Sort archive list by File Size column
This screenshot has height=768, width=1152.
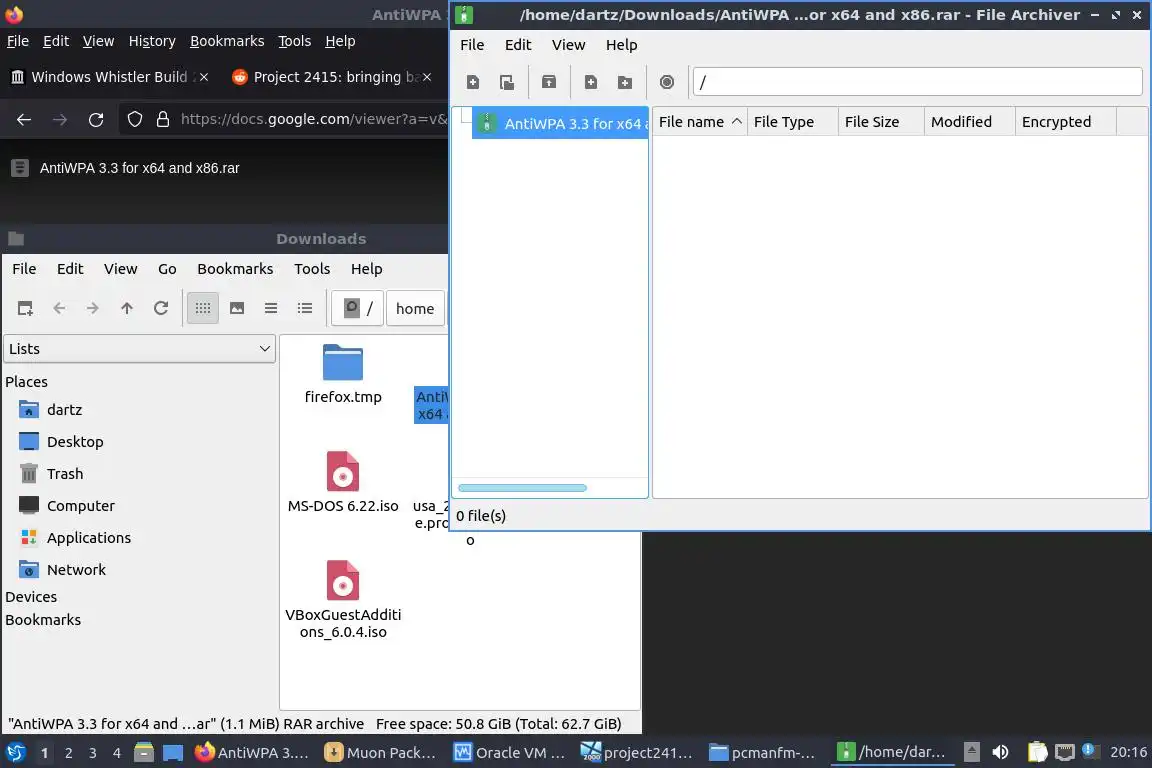(x=881, y=122)
